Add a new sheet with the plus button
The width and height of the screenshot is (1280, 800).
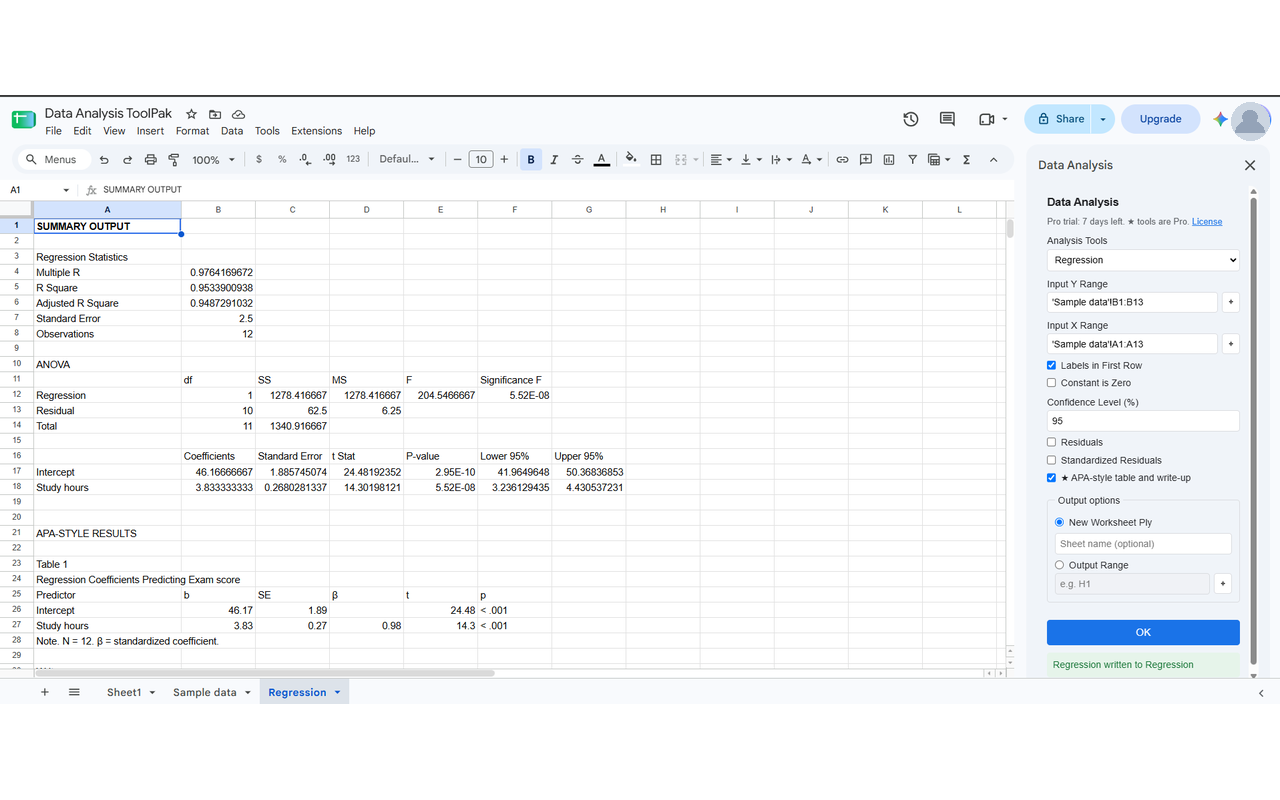[x=45, y=692]
